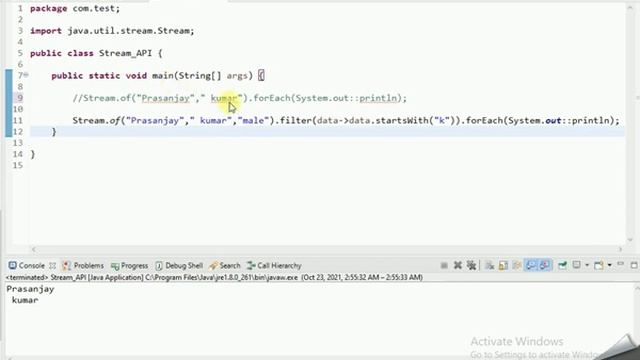Open the Debug Shell tab
This screenshot has width=640, height=360.
(179, 266)
